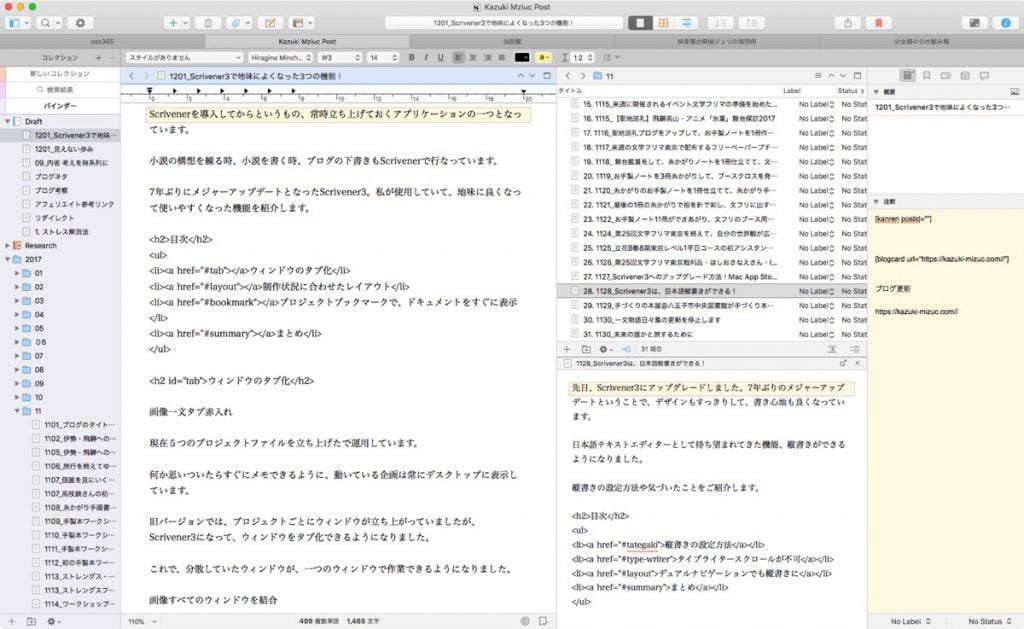Switch to outliner group mode
Image resolution: width=1024 pixels, height=629 pixels.
click(x=686, y=23)
